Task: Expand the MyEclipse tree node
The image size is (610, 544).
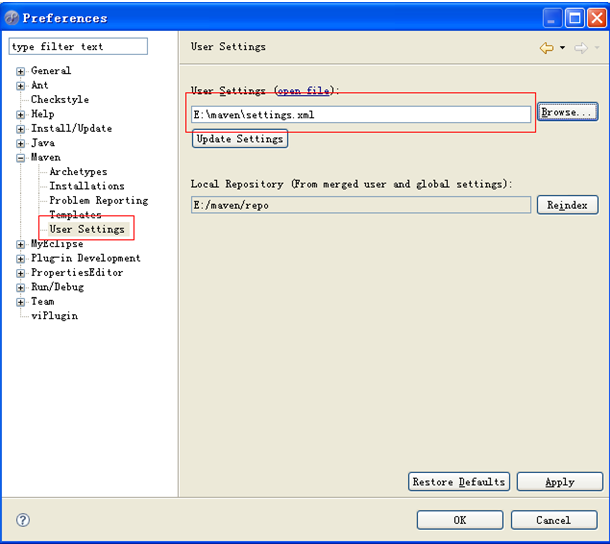Action: 21,244
